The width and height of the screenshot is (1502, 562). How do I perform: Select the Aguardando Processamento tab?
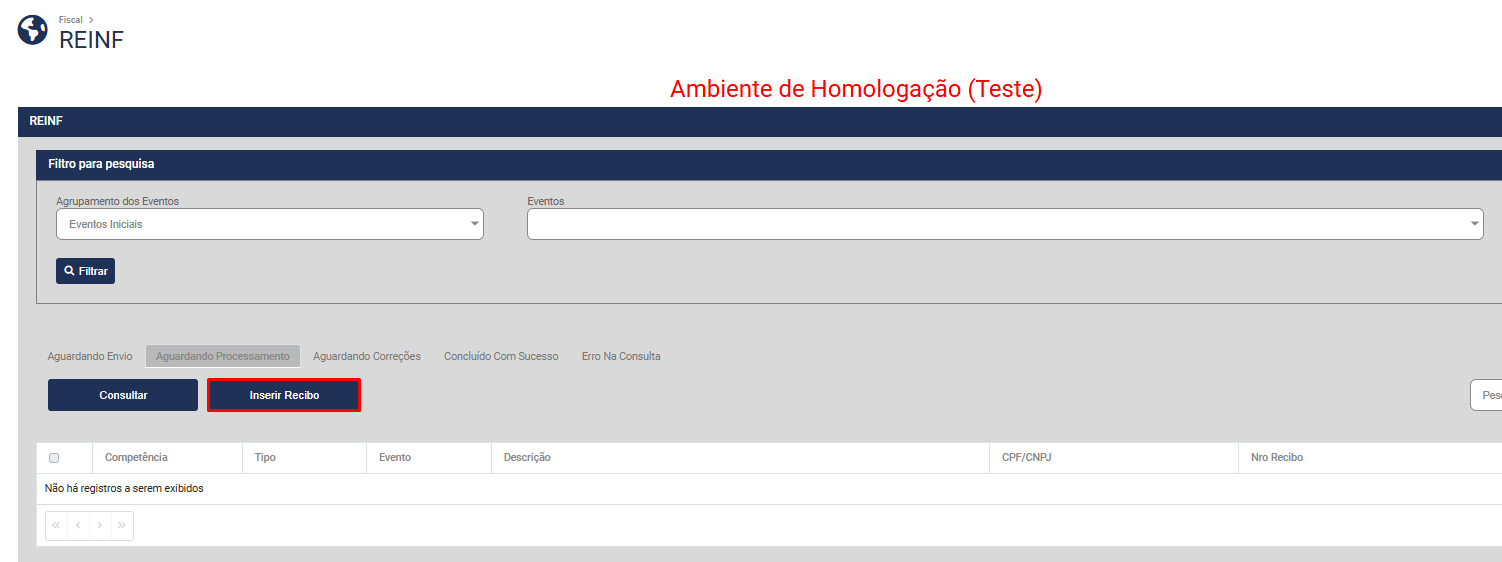223,356
